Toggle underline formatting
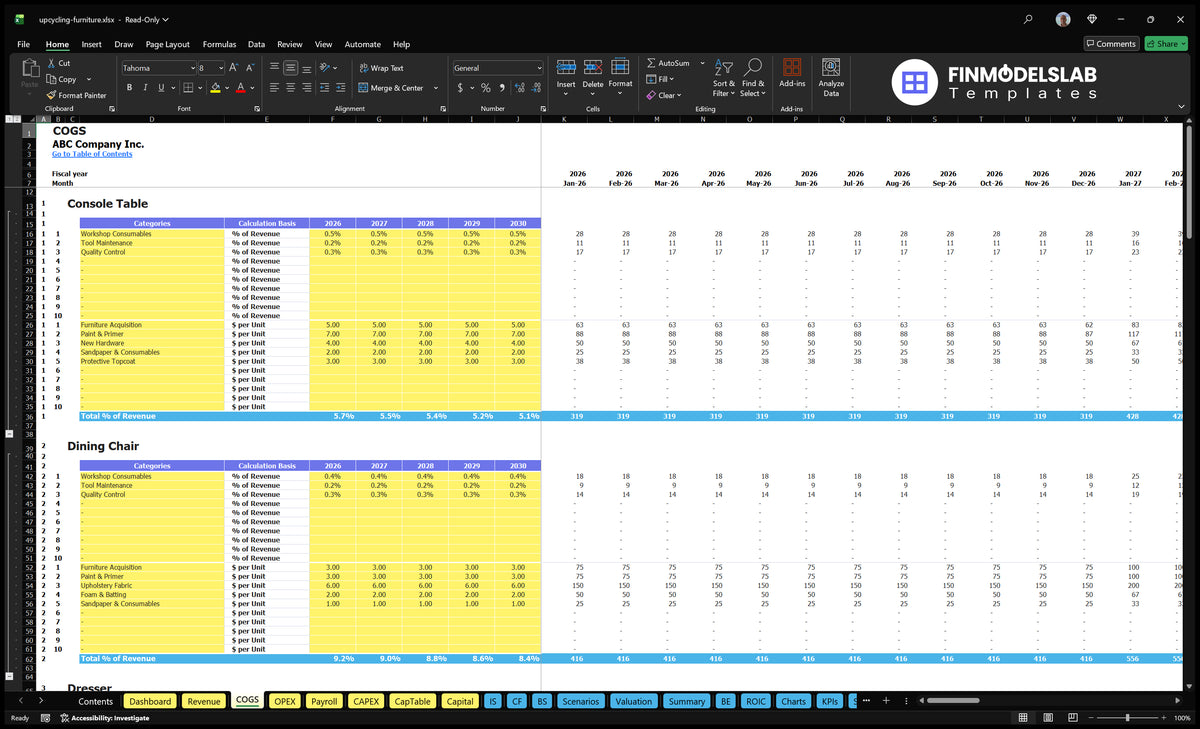1200x729 pixels. tap(161, 88)
